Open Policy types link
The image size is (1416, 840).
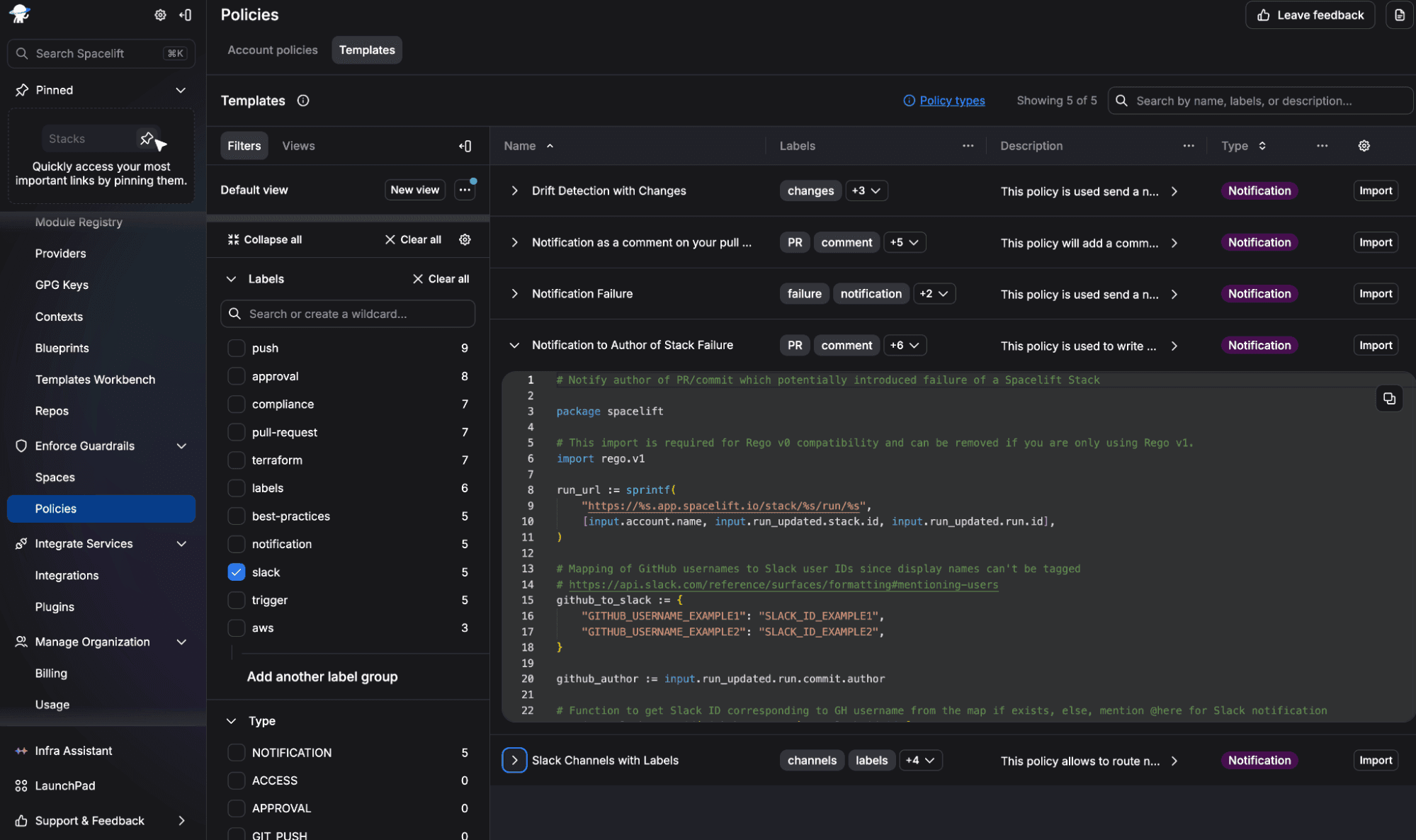click(952, 101)
